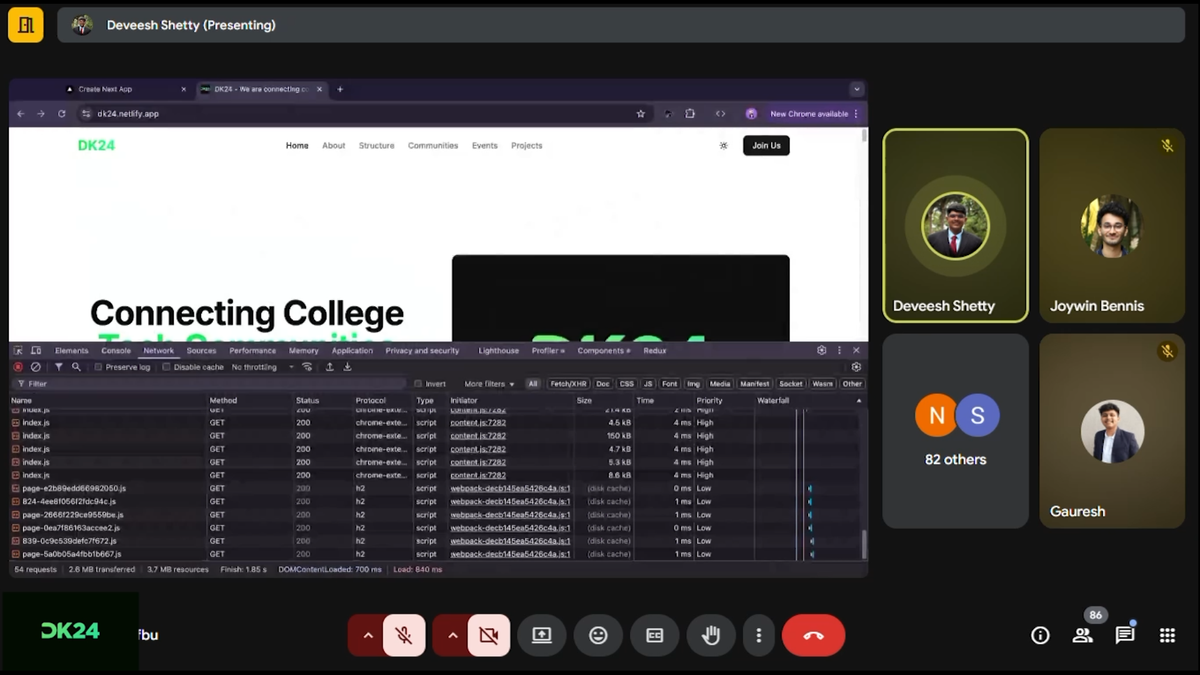Select the Lighthouse tab in DevTools
This screenshot has width=1200, height=675.
tap(498, 351)
